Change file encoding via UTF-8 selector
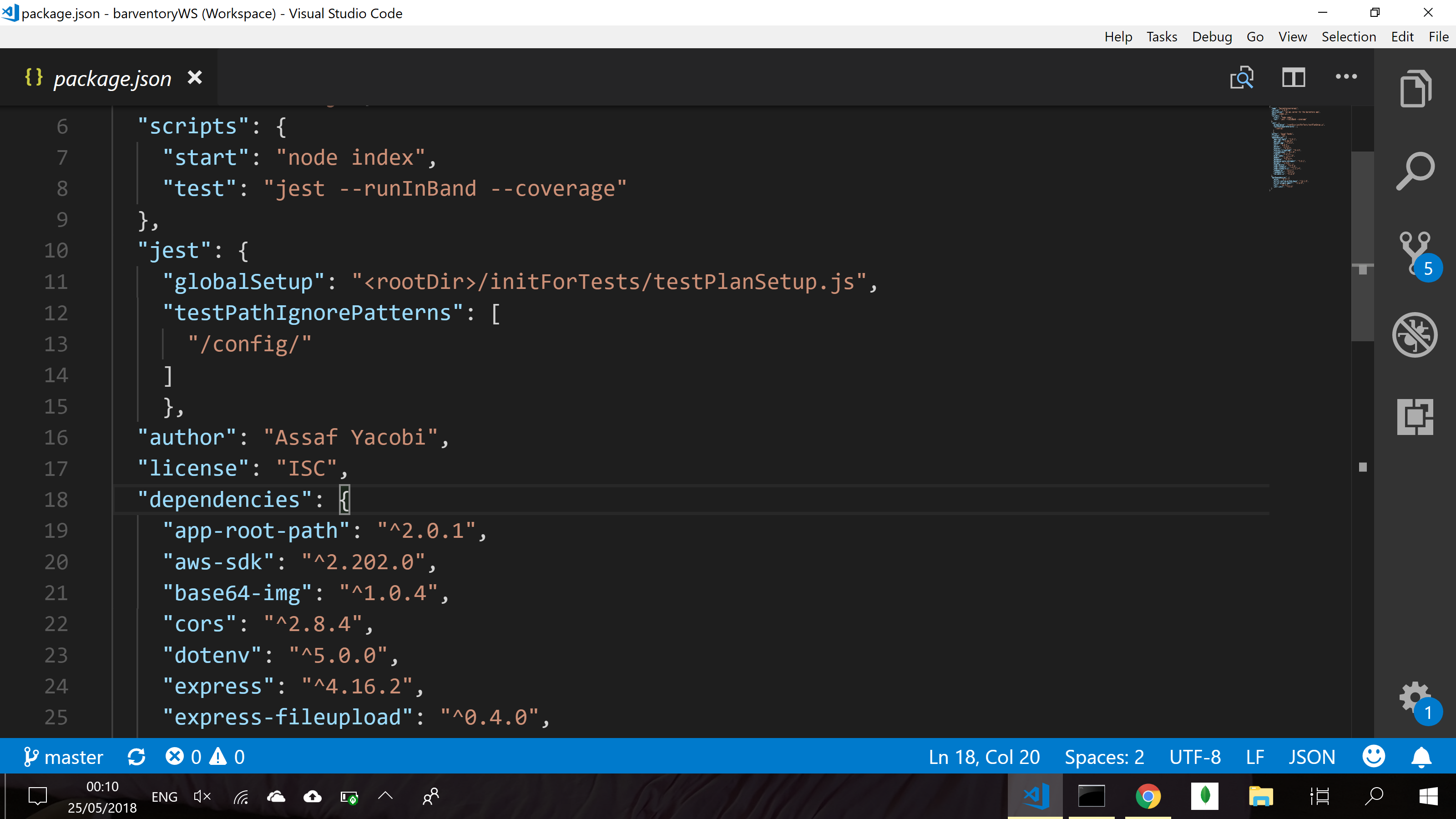This screenshot has width=1456, height=819. (x=1195, y=756)
